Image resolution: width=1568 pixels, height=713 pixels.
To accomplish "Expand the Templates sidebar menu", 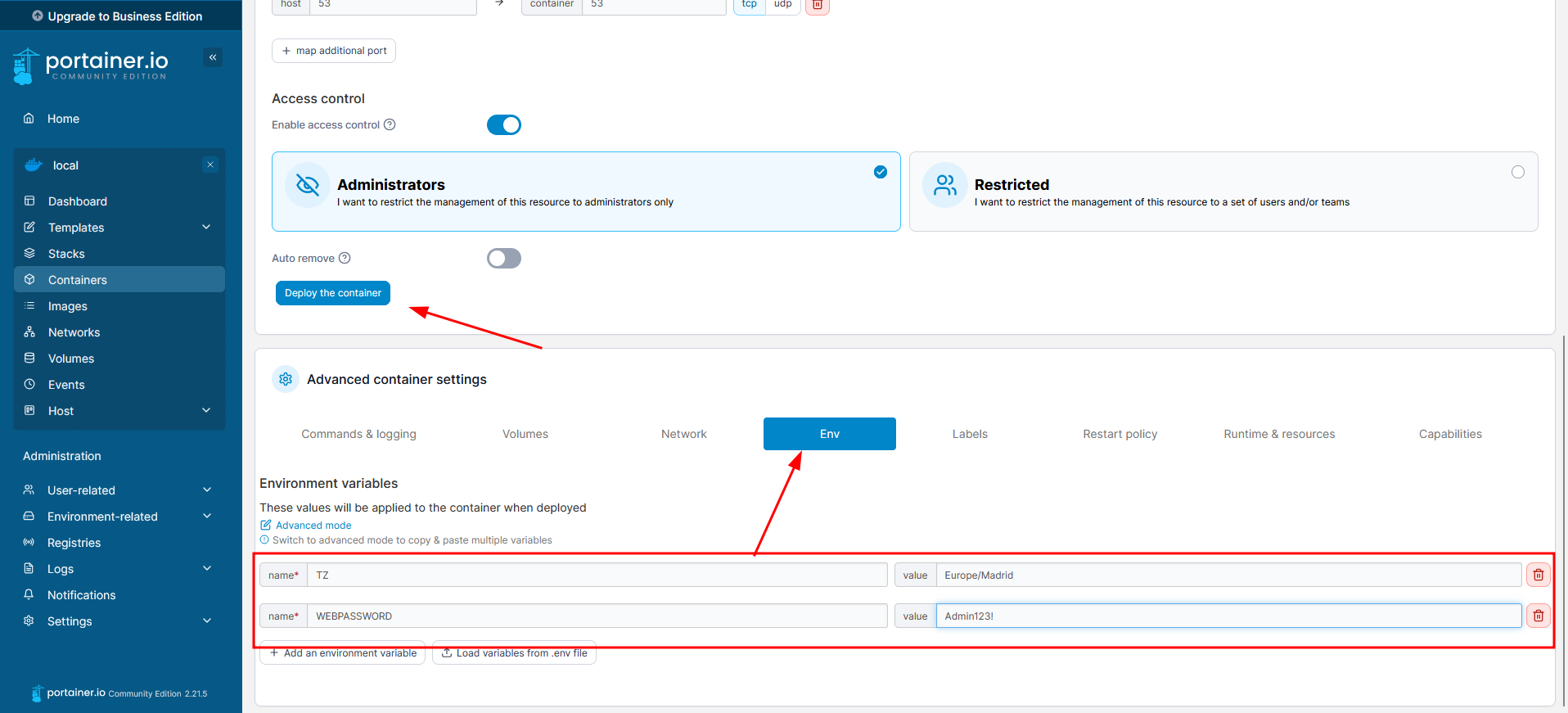I will [x=206, y=227].
